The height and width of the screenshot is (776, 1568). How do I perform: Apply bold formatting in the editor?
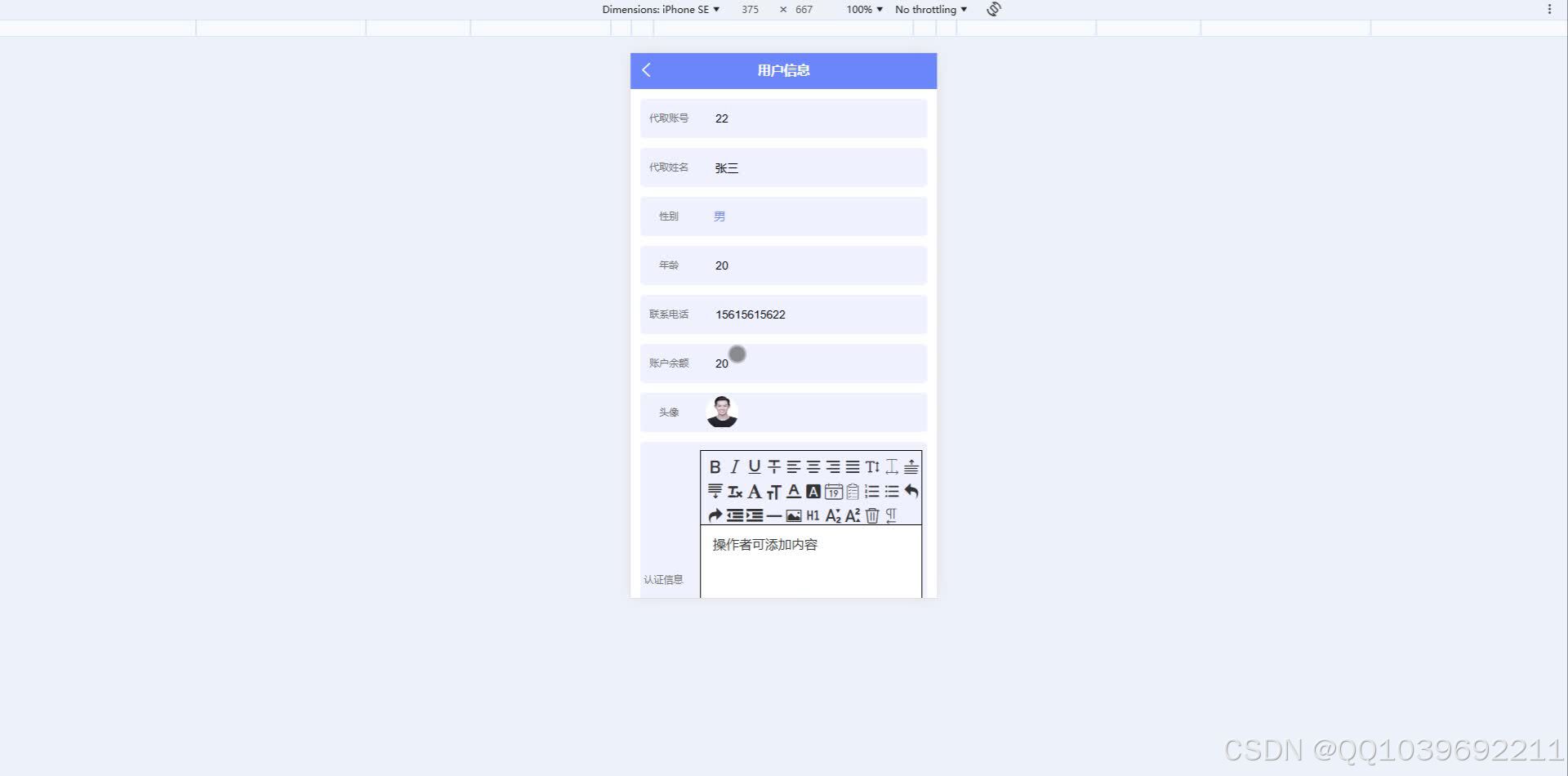(715, 466)
